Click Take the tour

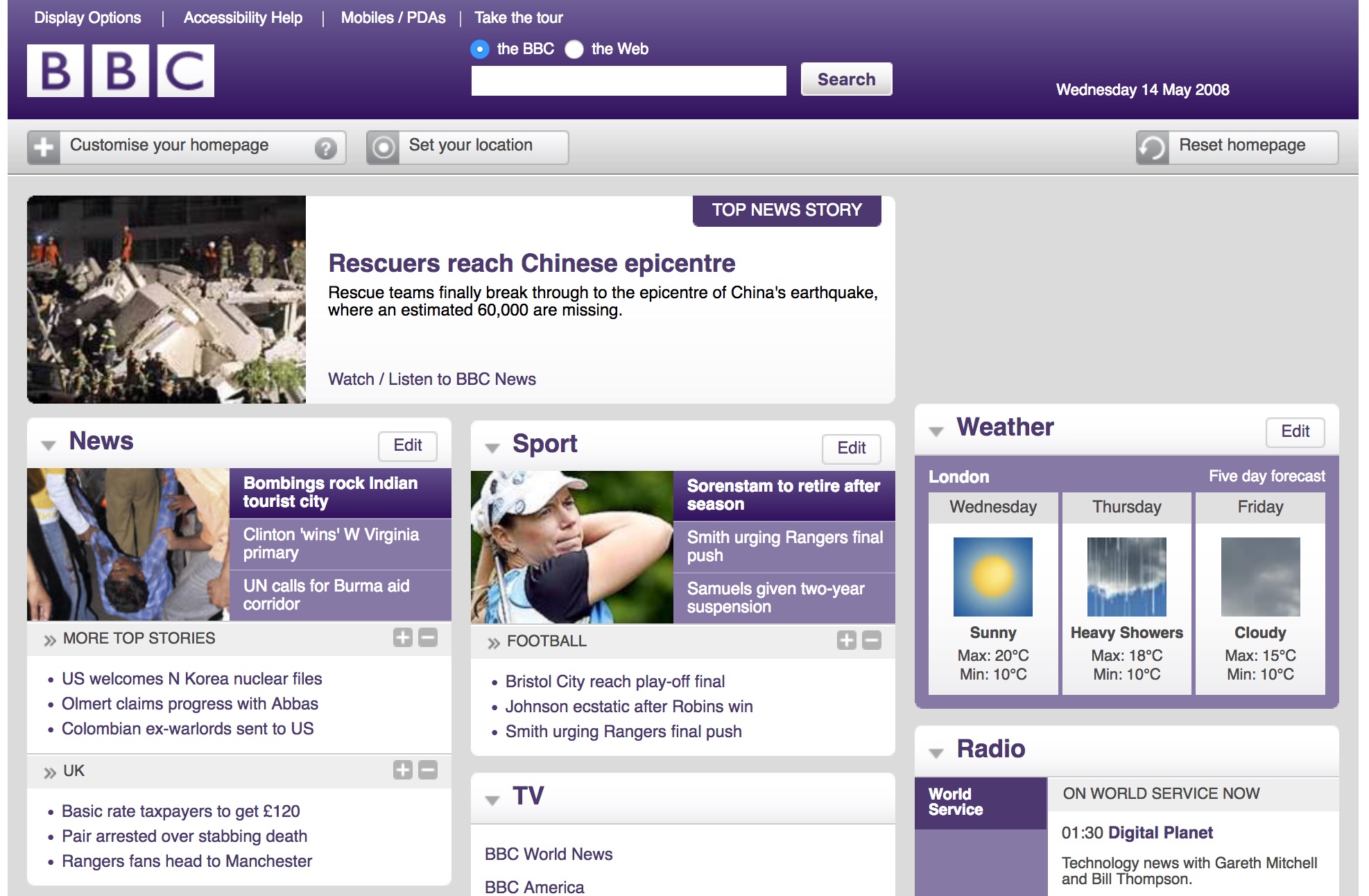click(519, 17)
